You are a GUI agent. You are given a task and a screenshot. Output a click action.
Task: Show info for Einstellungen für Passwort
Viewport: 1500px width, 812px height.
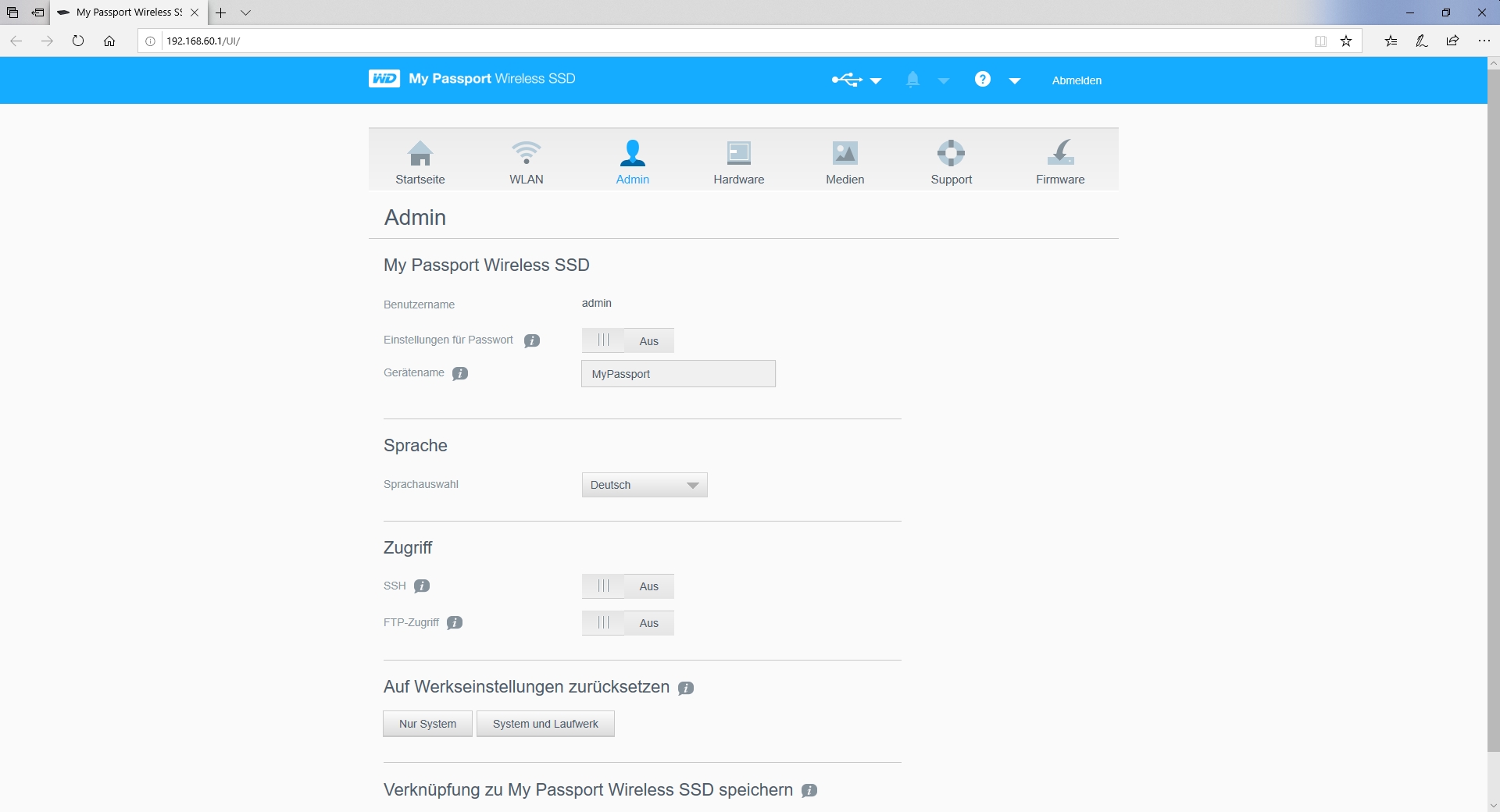pyautogui.click(x=532, y=340)
